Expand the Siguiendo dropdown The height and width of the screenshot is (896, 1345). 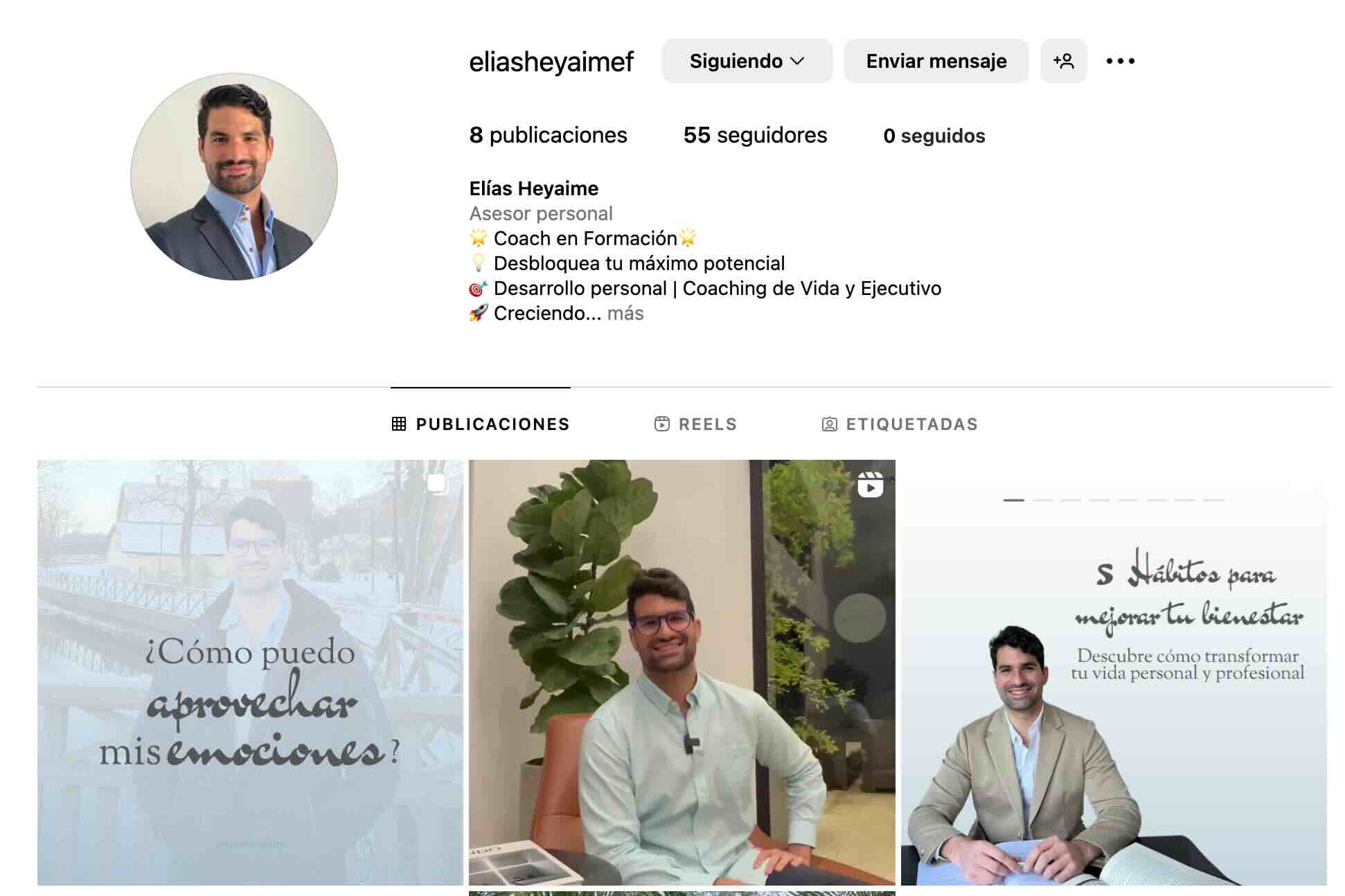click(747, 61)
